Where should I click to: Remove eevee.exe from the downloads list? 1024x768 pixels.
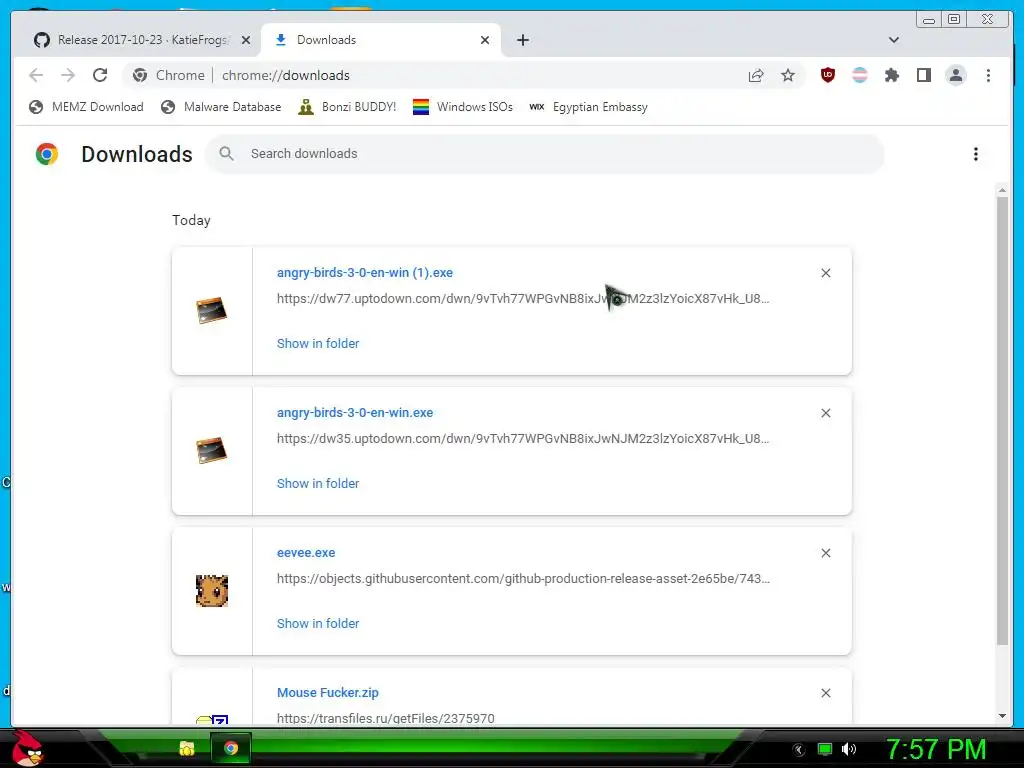point(825,553)
